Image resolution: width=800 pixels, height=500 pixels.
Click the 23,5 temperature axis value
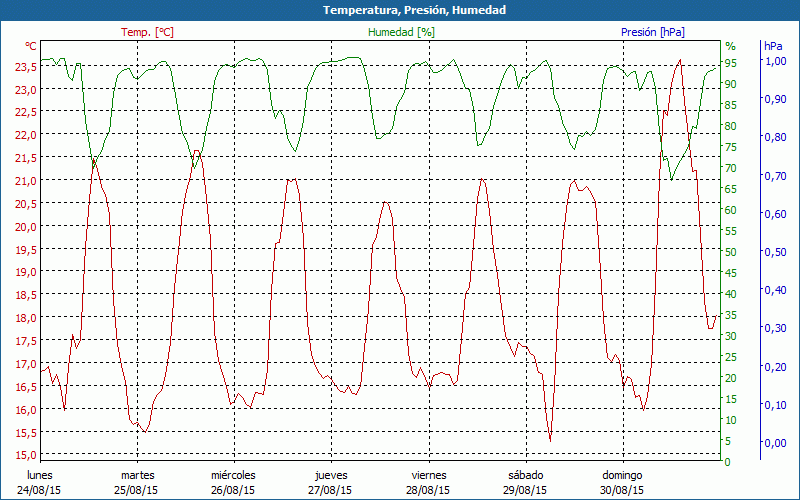click(x=27, y=67)
